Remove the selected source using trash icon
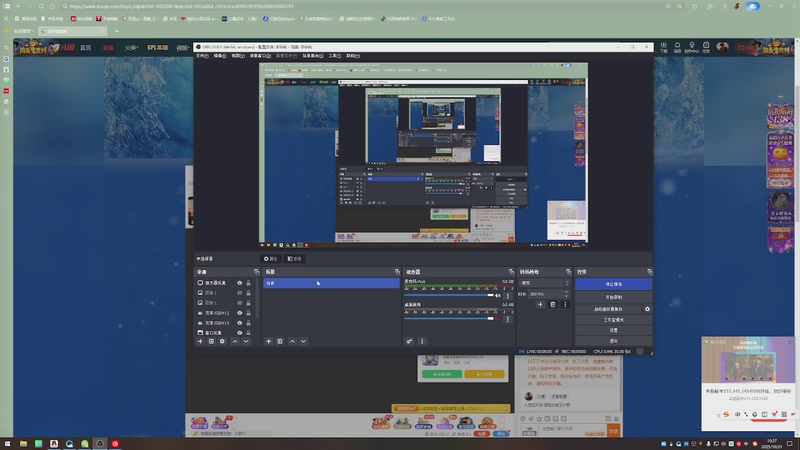Image resolution: width=800 pixels, height=450 pixels. tap(211, 341)
